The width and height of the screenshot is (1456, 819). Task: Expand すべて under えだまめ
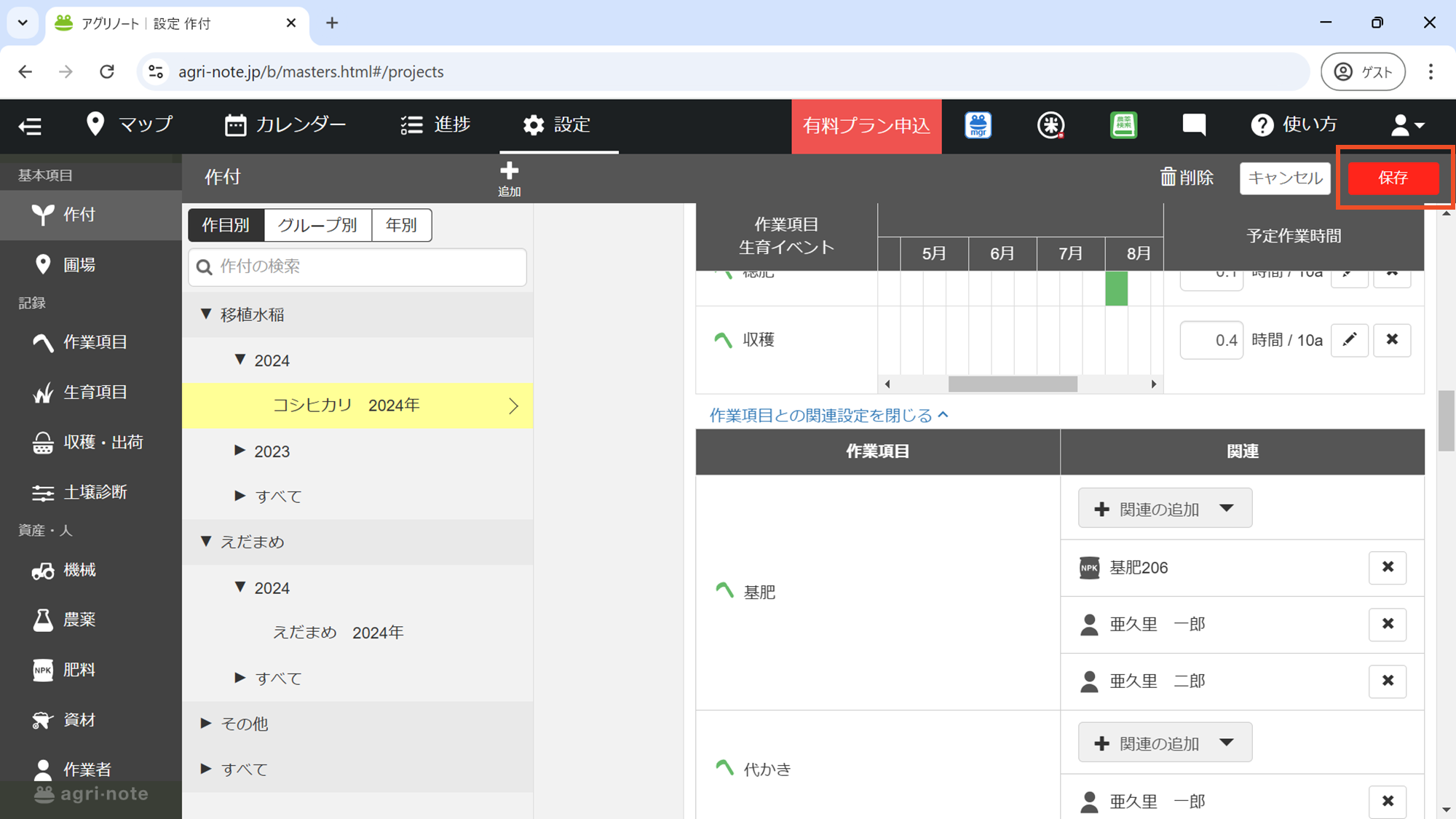point(240,678)
